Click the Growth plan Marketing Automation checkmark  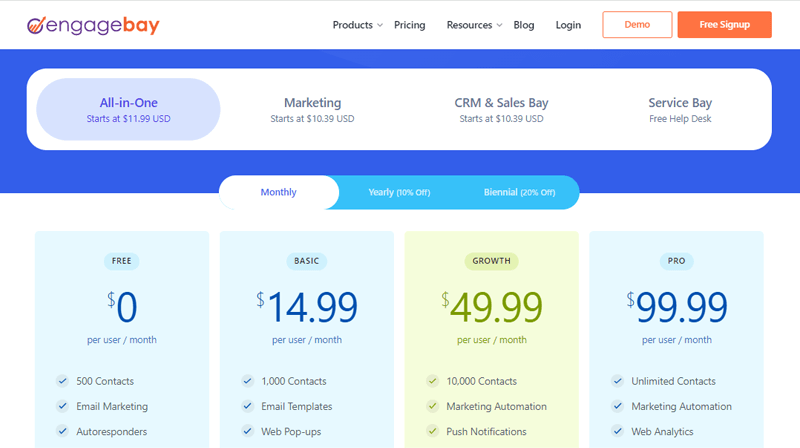pyautogui.click(x=433, y=406)
